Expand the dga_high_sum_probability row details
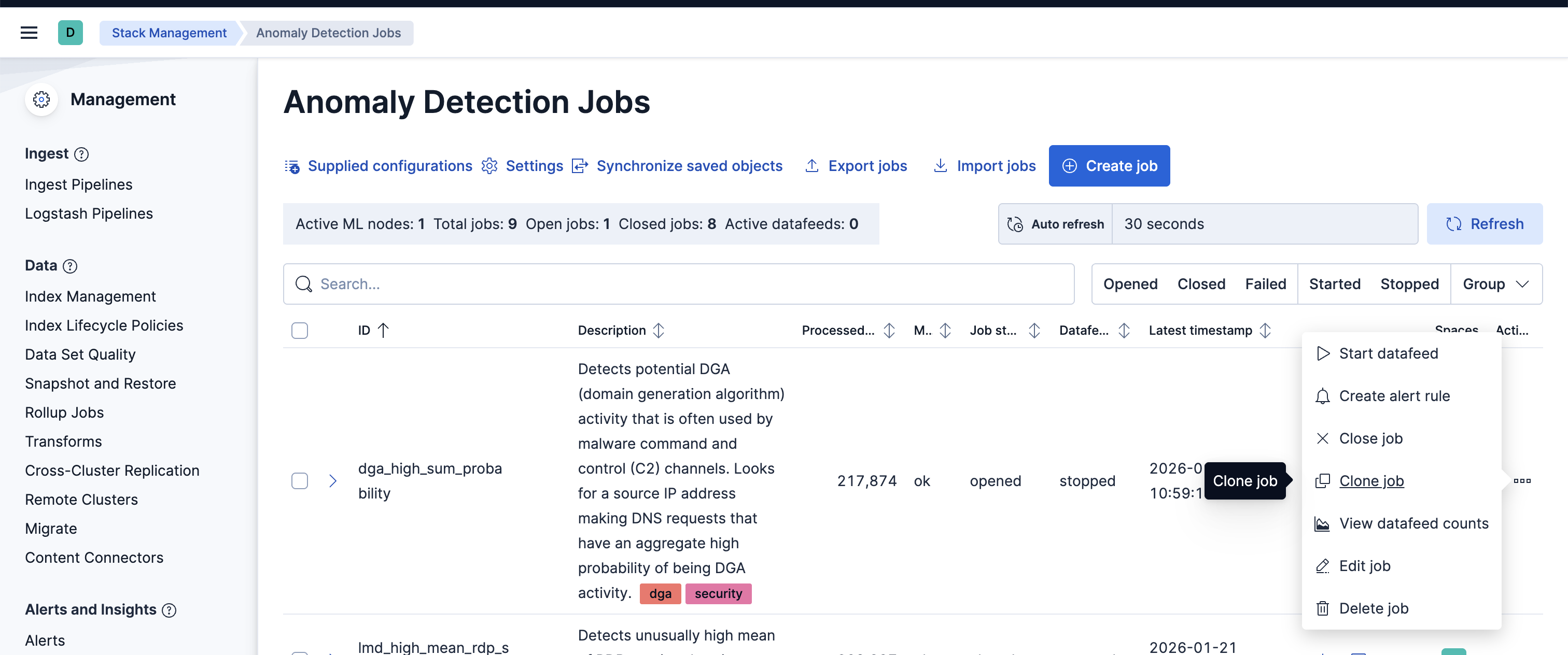 pyautogui.click(x=332, y=480)
